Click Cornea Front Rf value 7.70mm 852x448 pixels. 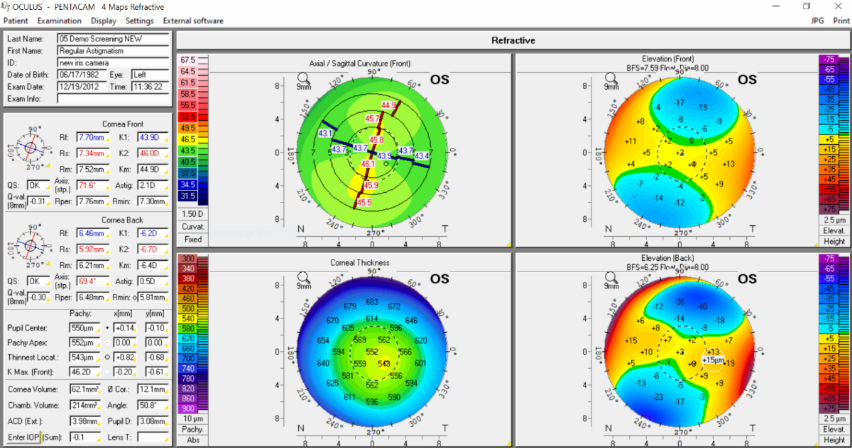(92, 138)
